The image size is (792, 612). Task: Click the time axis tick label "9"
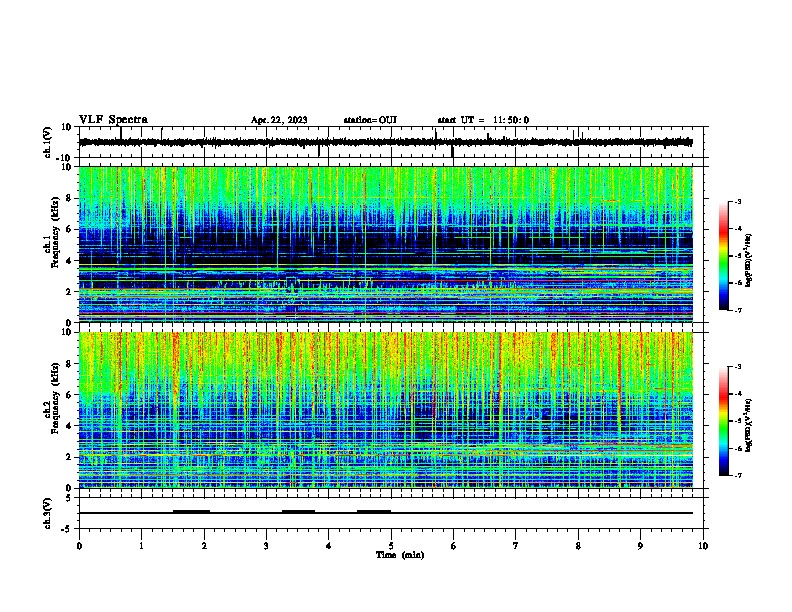tap(640, 546)
